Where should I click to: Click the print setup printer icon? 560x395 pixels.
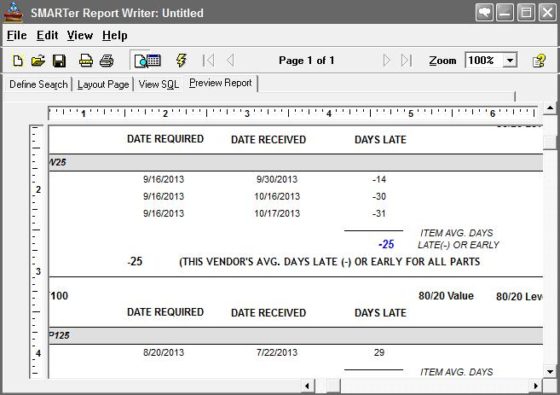(86, 61)
